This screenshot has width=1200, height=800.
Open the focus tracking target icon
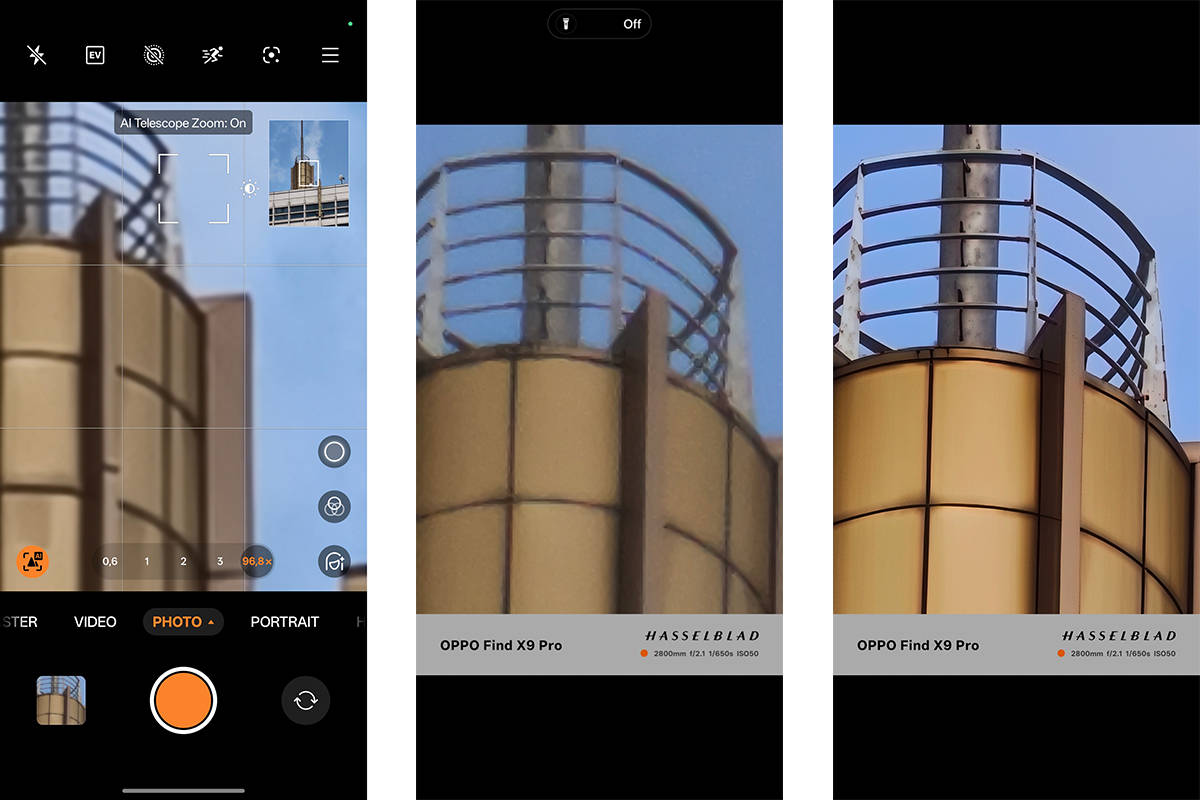click(271, 55)
